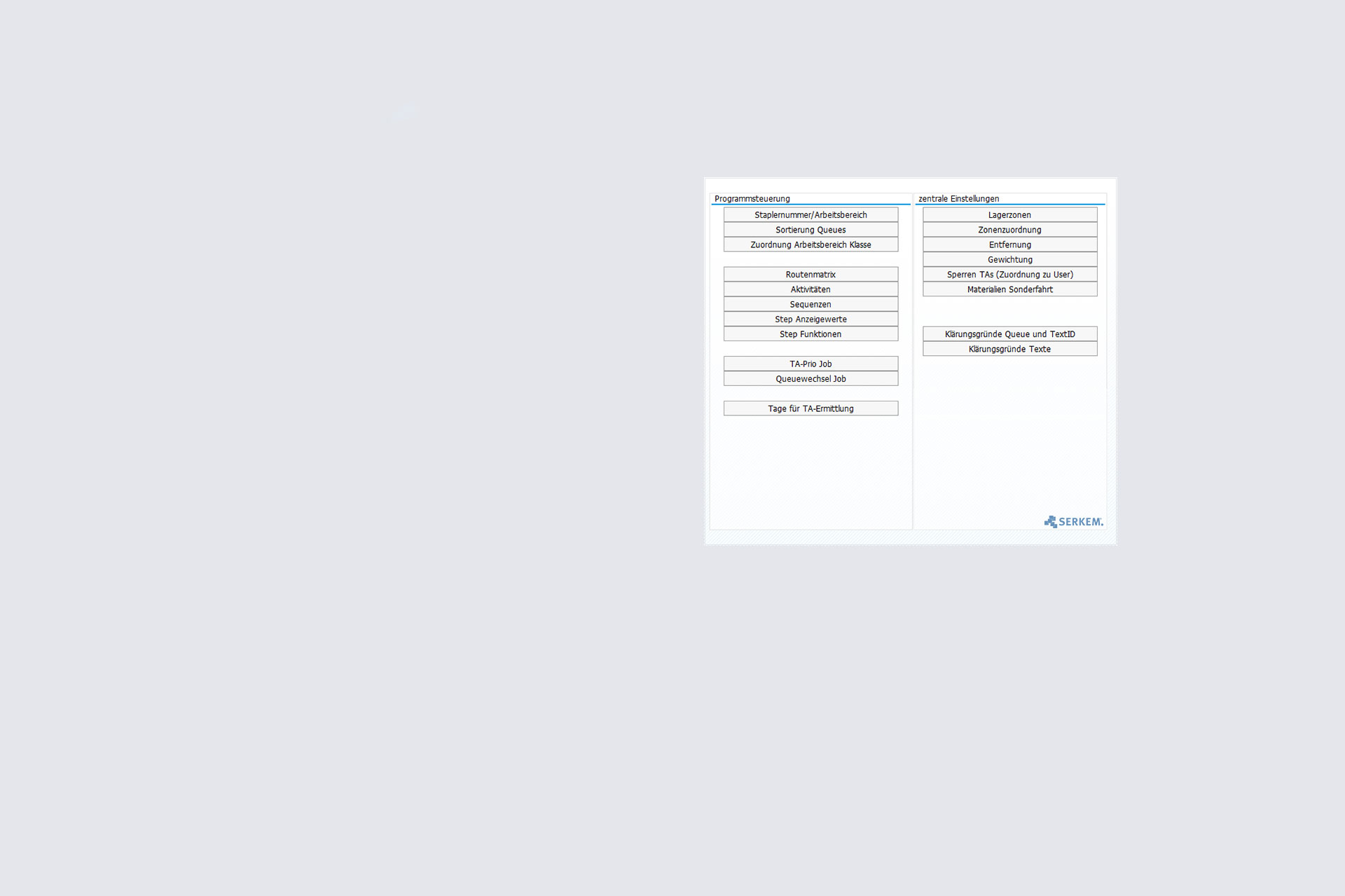
Task: Select the Zonenzuordnung button
Action: pos(1009,230)
